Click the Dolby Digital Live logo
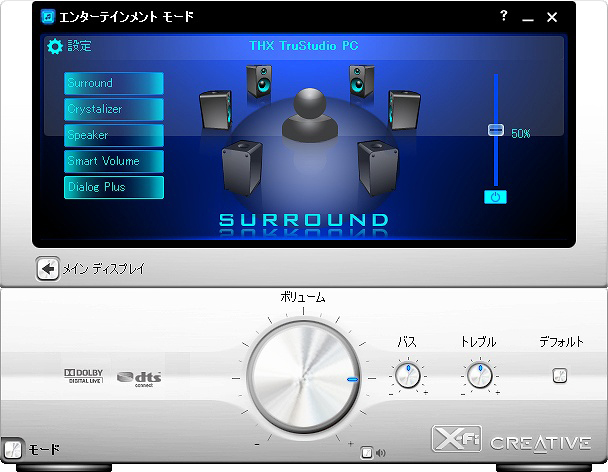 (x=84, y=376)
